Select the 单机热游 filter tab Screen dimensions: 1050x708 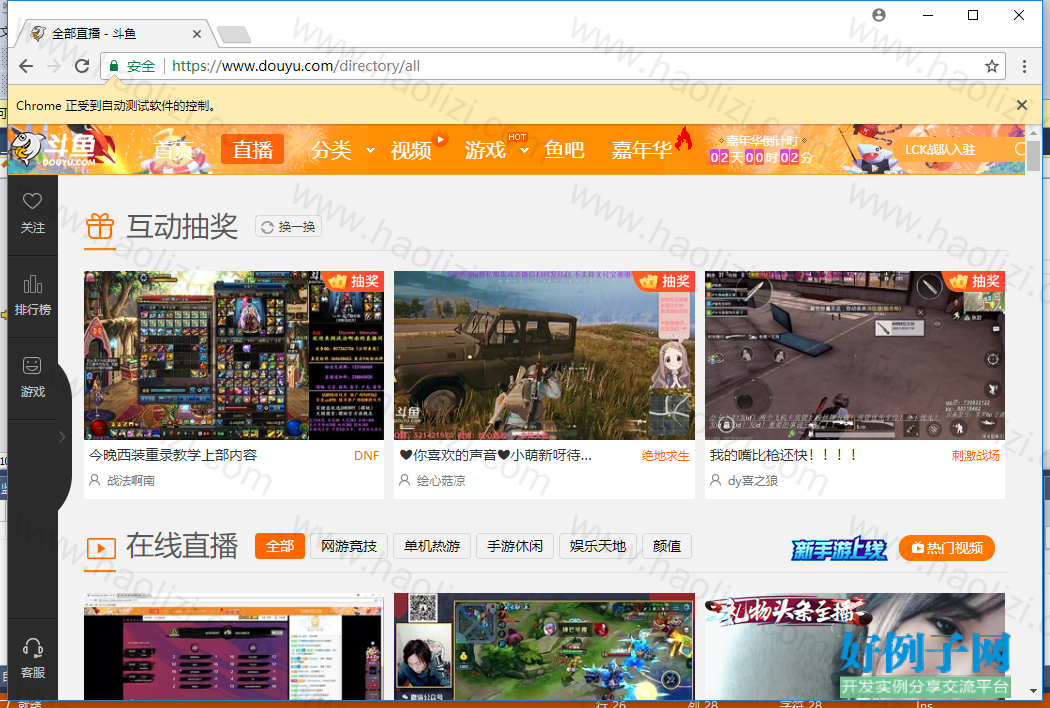pyautogui.click(x=432, y=546)
